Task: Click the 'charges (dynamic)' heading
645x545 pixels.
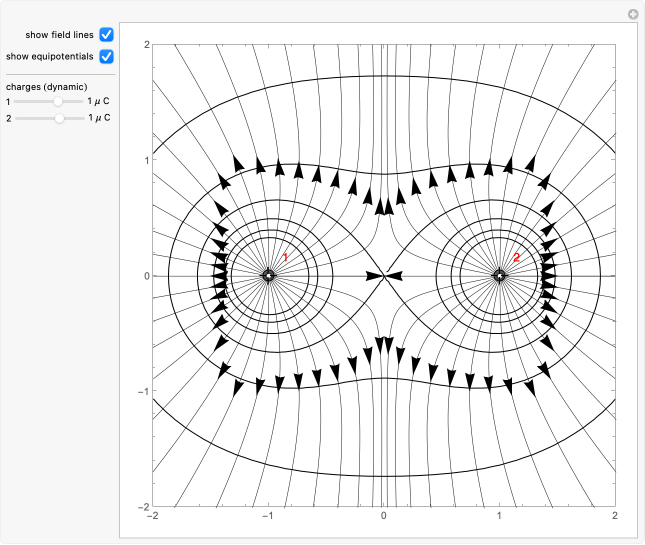Action: [46, 86]
